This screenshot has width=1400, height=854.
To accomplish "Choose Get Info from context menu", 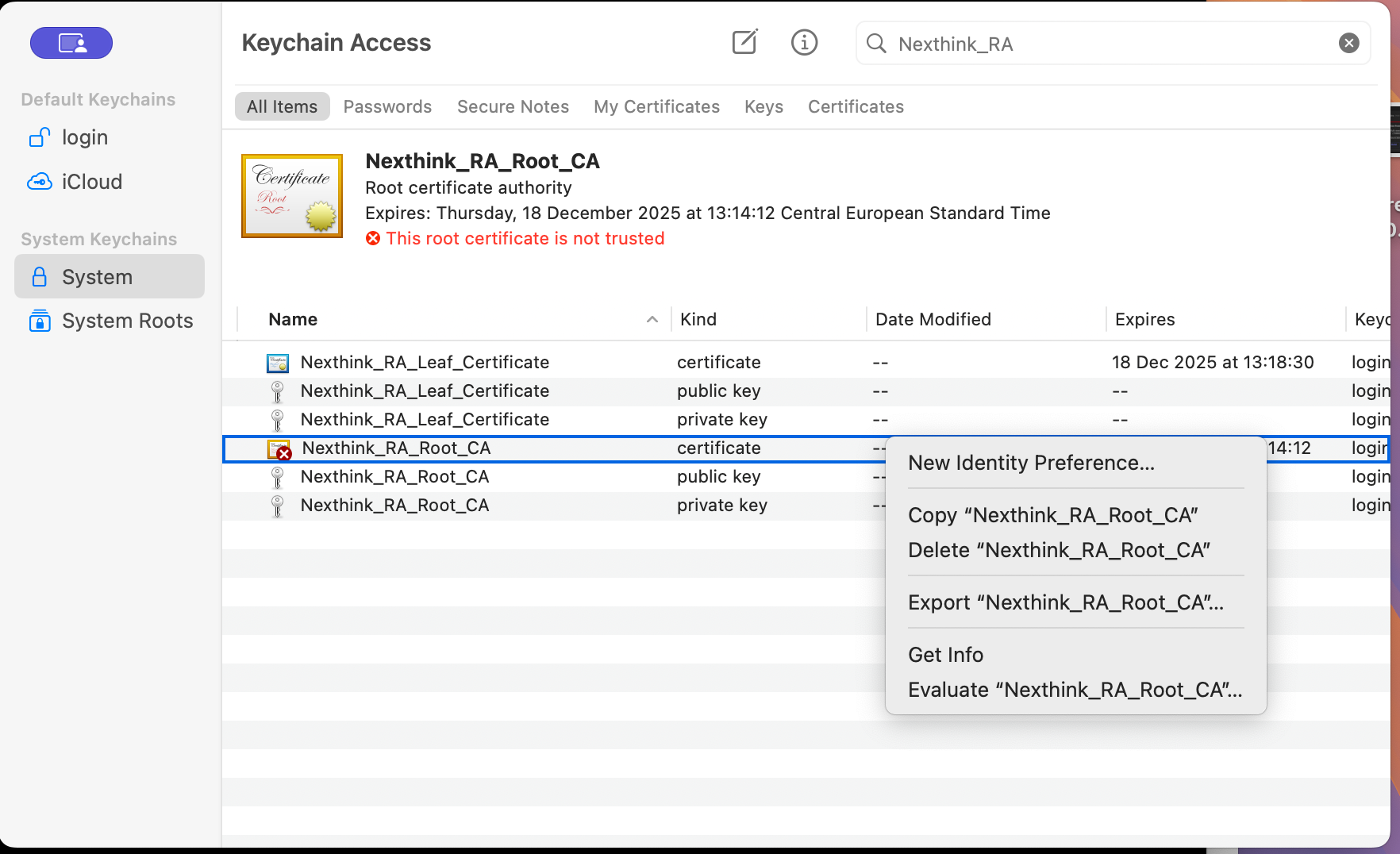I will pos(945,655).
